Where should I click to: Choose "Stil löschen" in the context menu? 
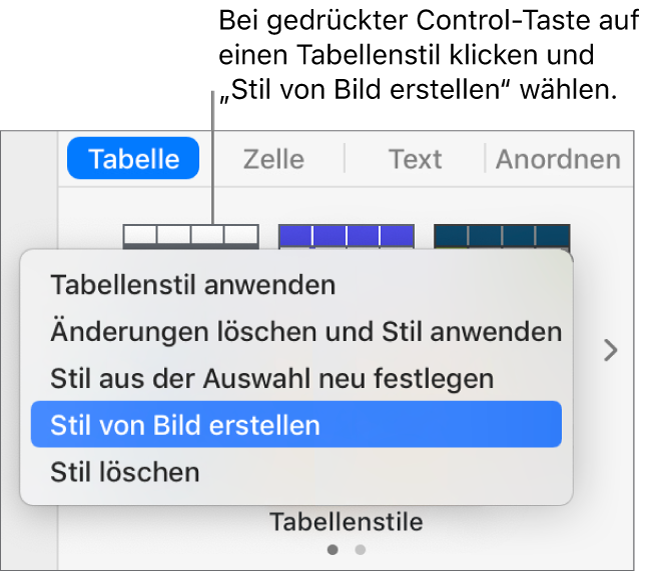coord(125,471)
